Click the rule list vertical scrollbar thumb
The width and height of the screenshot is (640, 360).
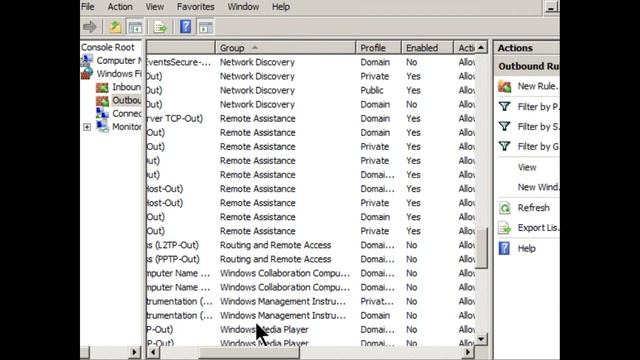[481, 248]
